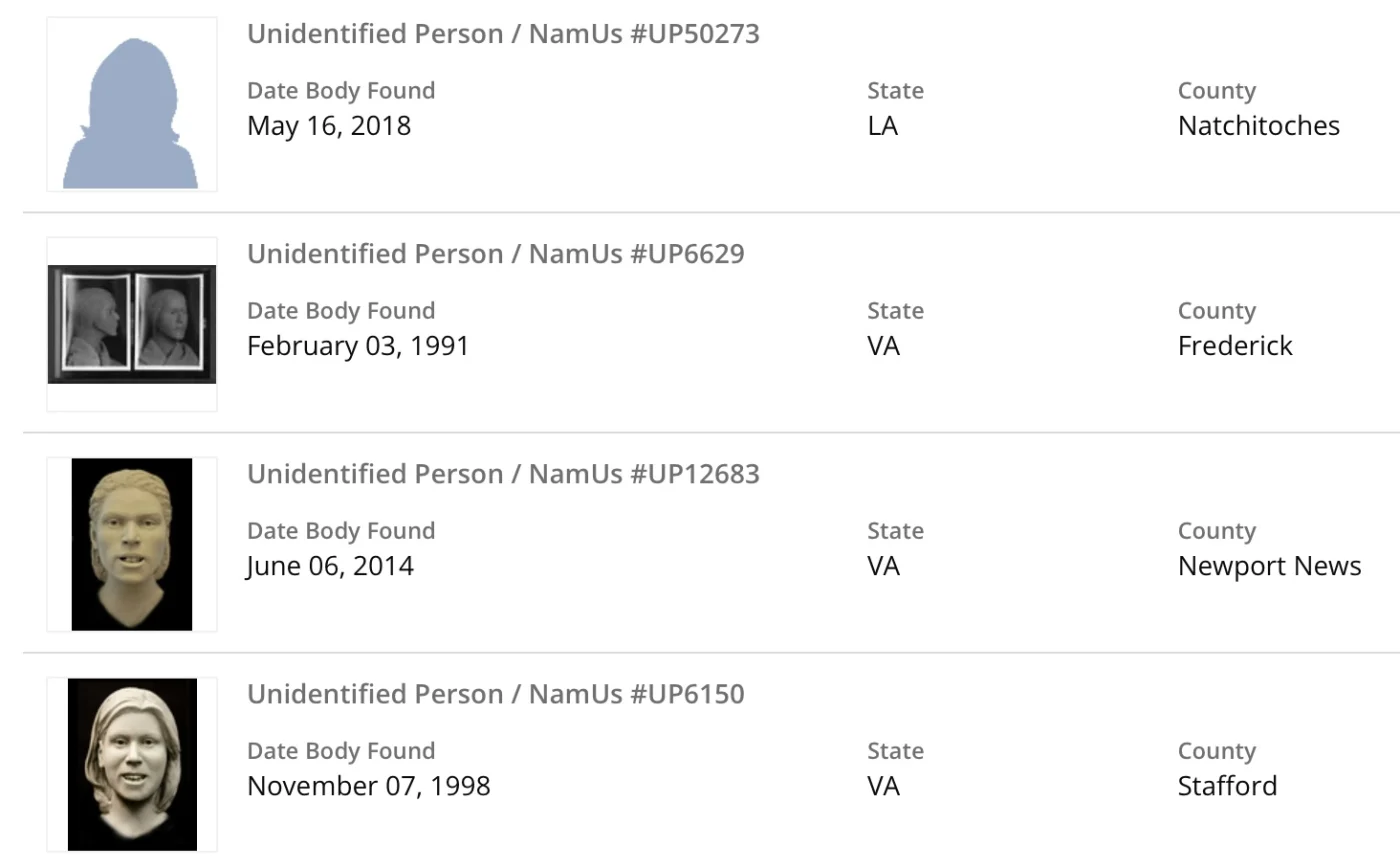Click the date February 03, 1991

click(358, 346)
